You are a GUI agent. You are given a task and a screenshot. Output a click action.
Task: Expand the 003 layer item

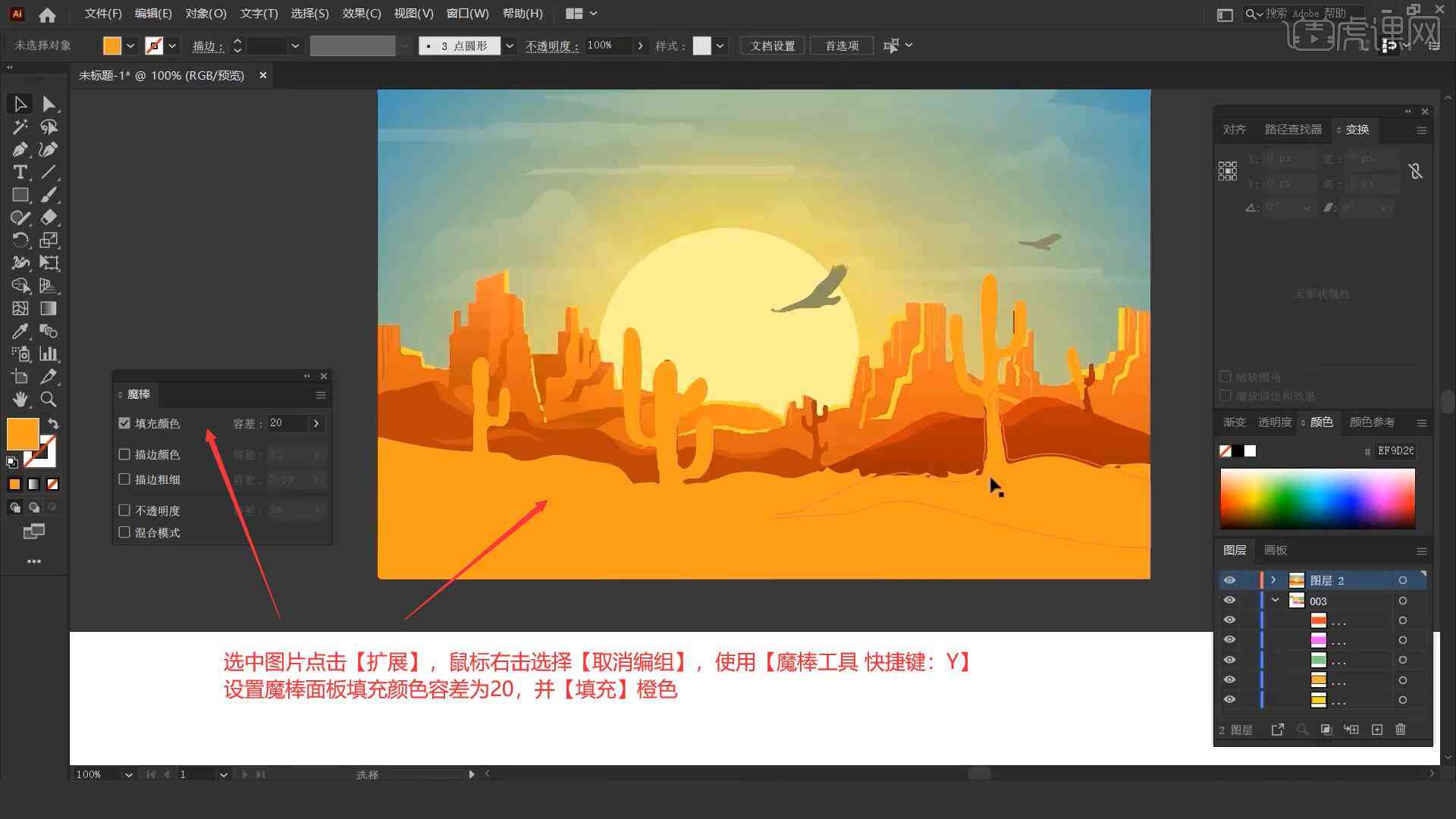tap(1276, 600)
